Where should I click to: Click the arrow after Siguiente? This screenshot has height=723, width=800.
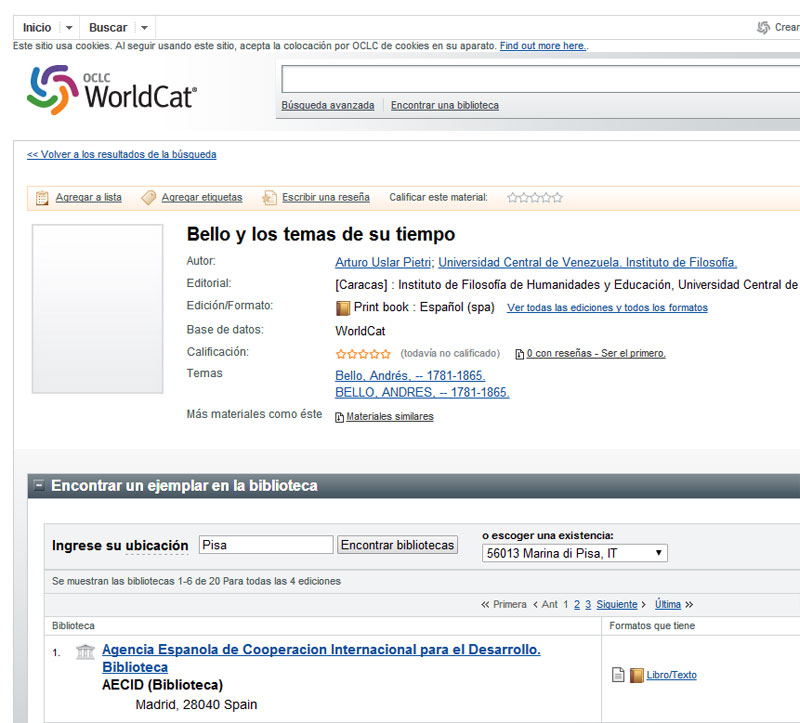pos(644,605)
